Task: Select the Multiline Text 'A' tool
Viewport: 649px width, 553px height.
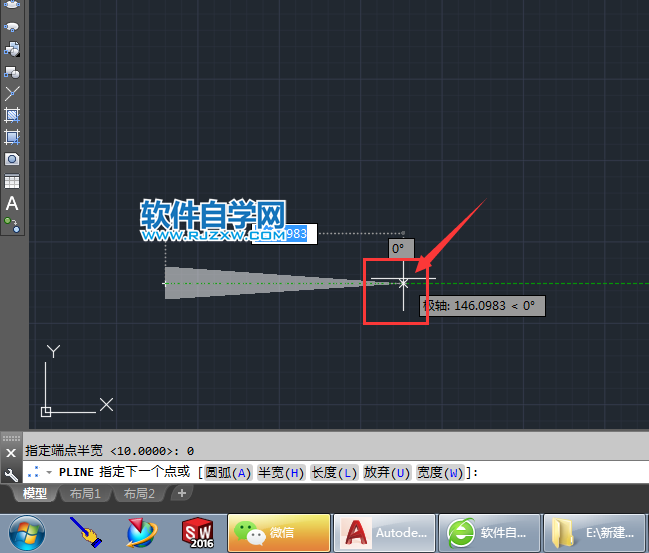Action: point(12,203)
